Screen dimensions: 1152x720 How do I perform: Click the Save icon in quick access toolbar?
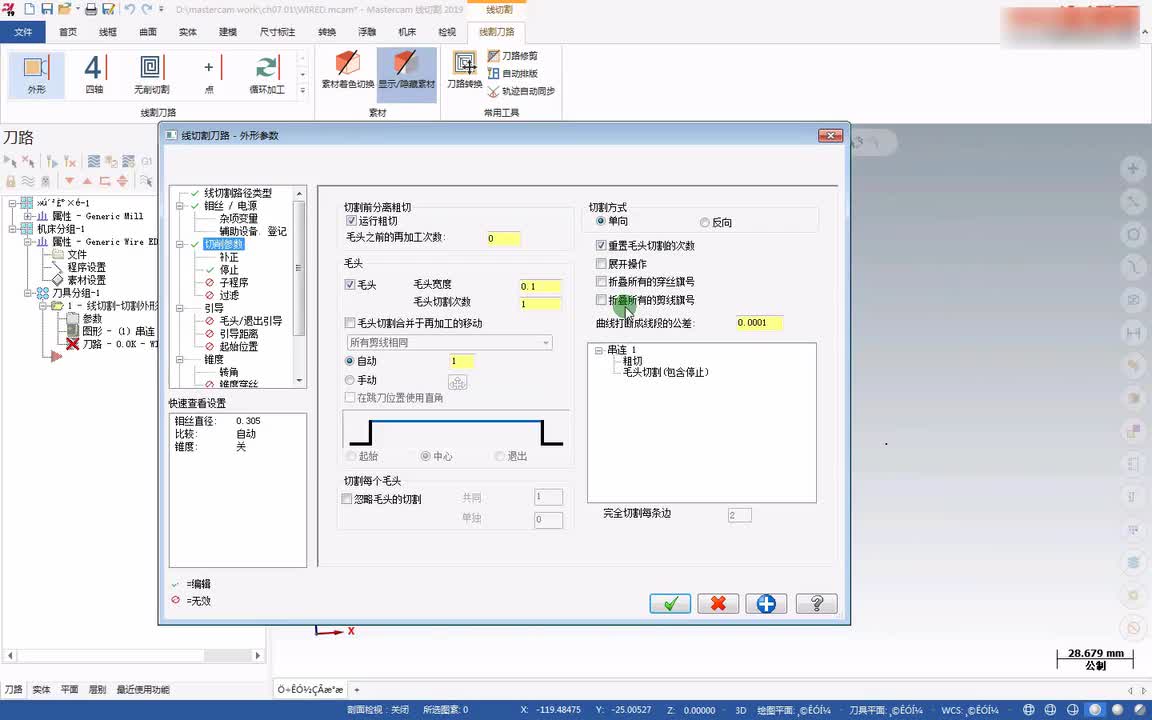(x=47, y=10)
